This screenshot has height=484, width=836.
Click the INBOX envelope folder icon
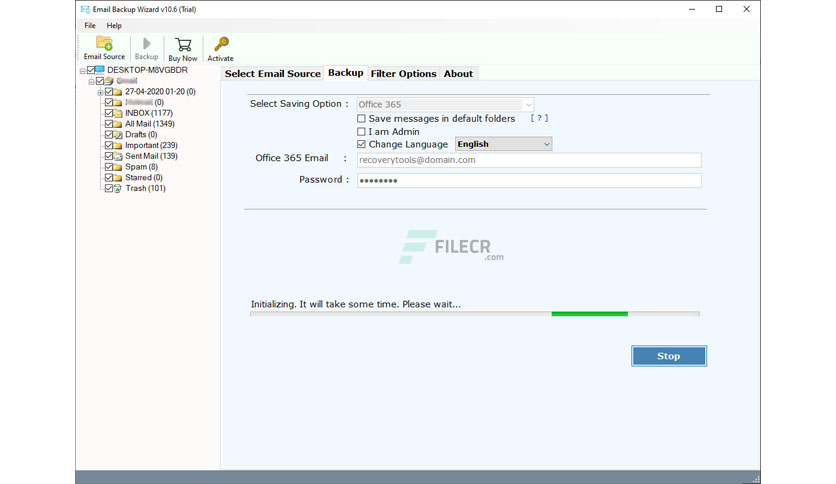[x=117, y=113]
